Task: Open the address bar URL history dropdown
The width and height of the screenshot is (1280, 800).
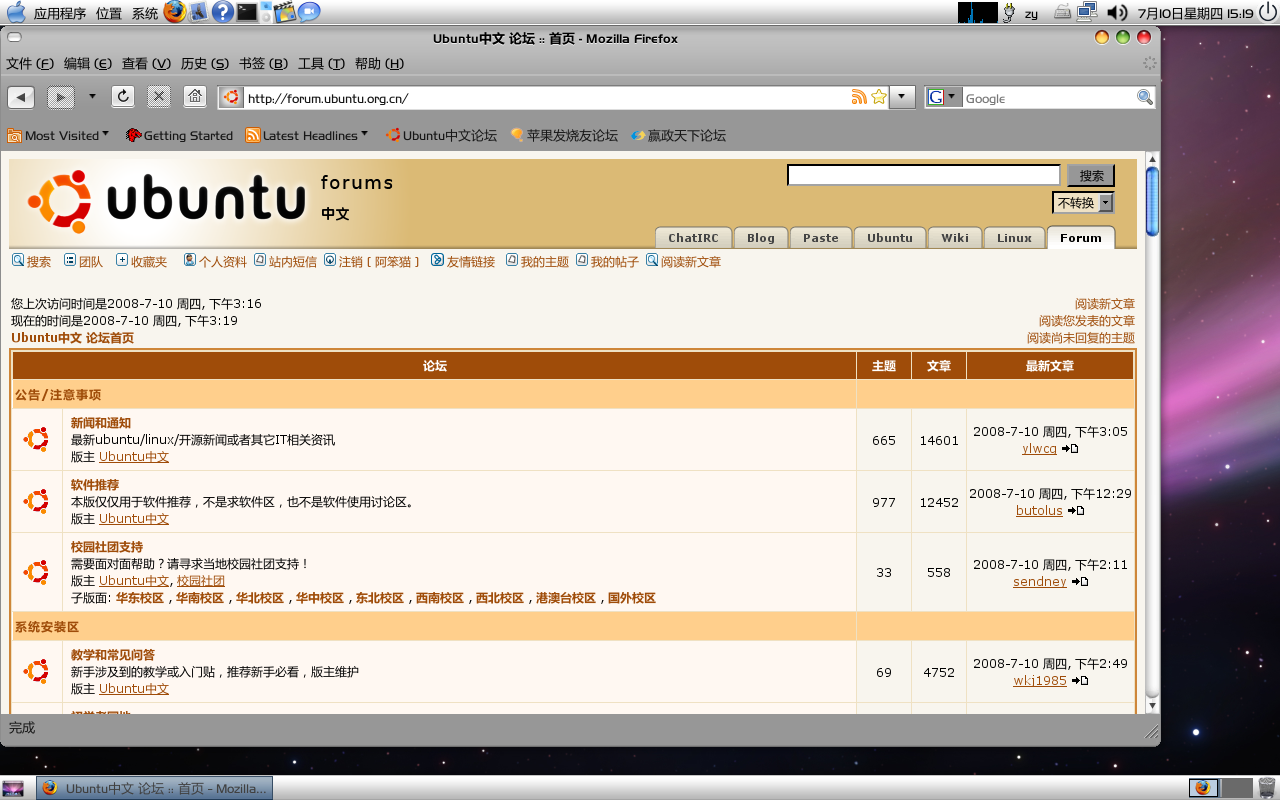Action: (x=903, y=97)
